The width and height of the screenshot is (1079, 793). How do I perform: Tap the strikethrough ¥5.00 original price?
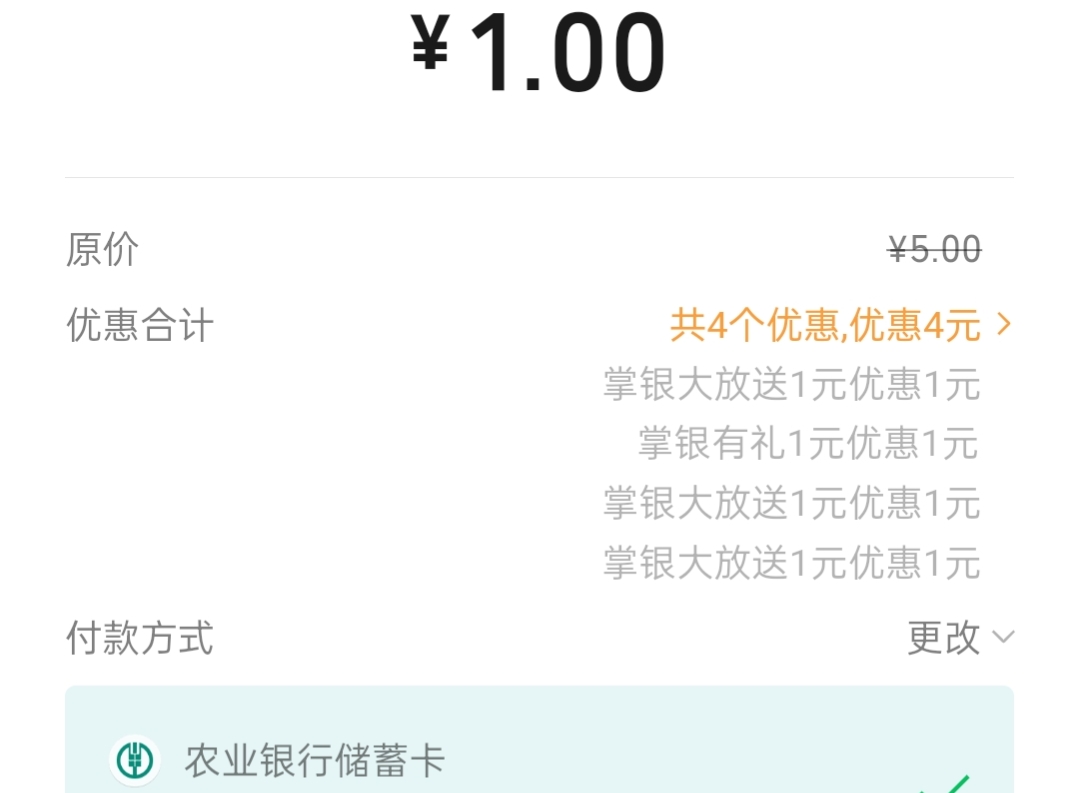934,249
